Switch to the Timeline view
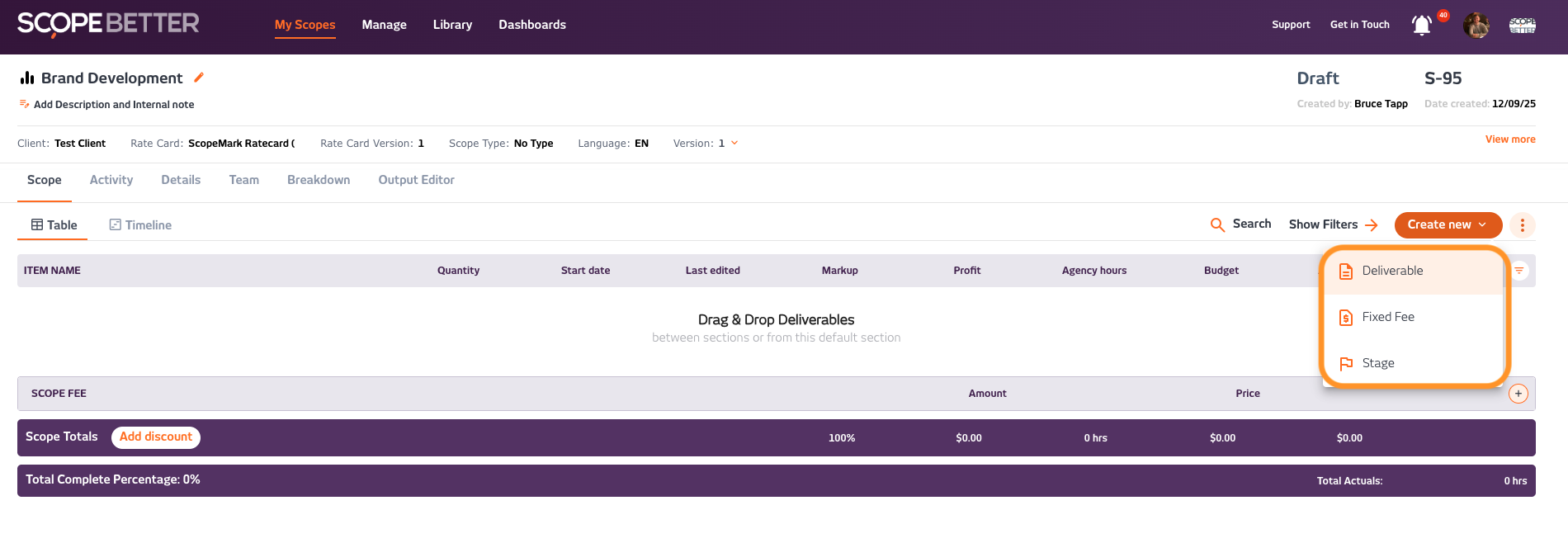Screen dimensions: 1568x543 (x=140, y=225)
